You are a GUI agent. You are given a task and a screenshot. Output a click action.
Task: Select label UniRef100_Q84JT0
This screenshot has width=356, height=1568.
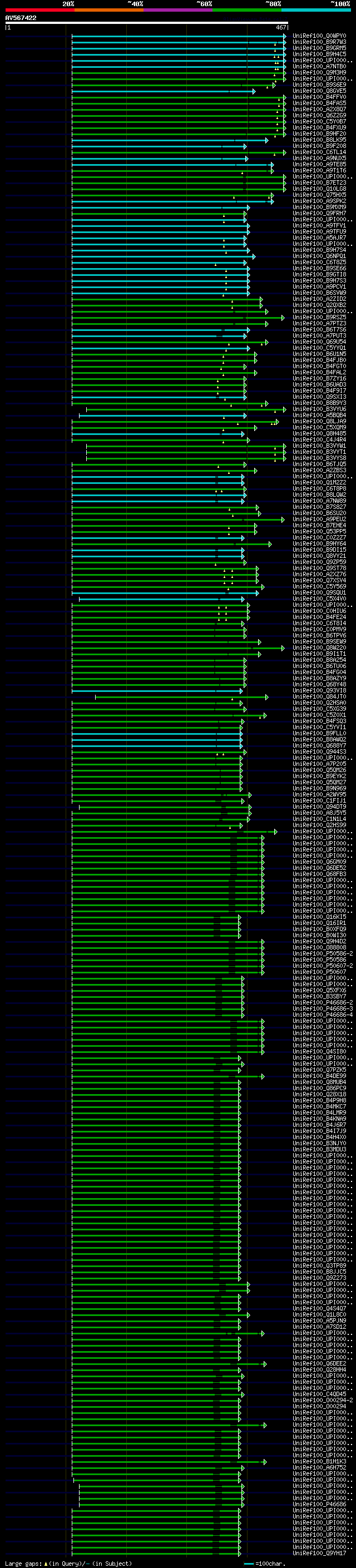coord(319,696)
